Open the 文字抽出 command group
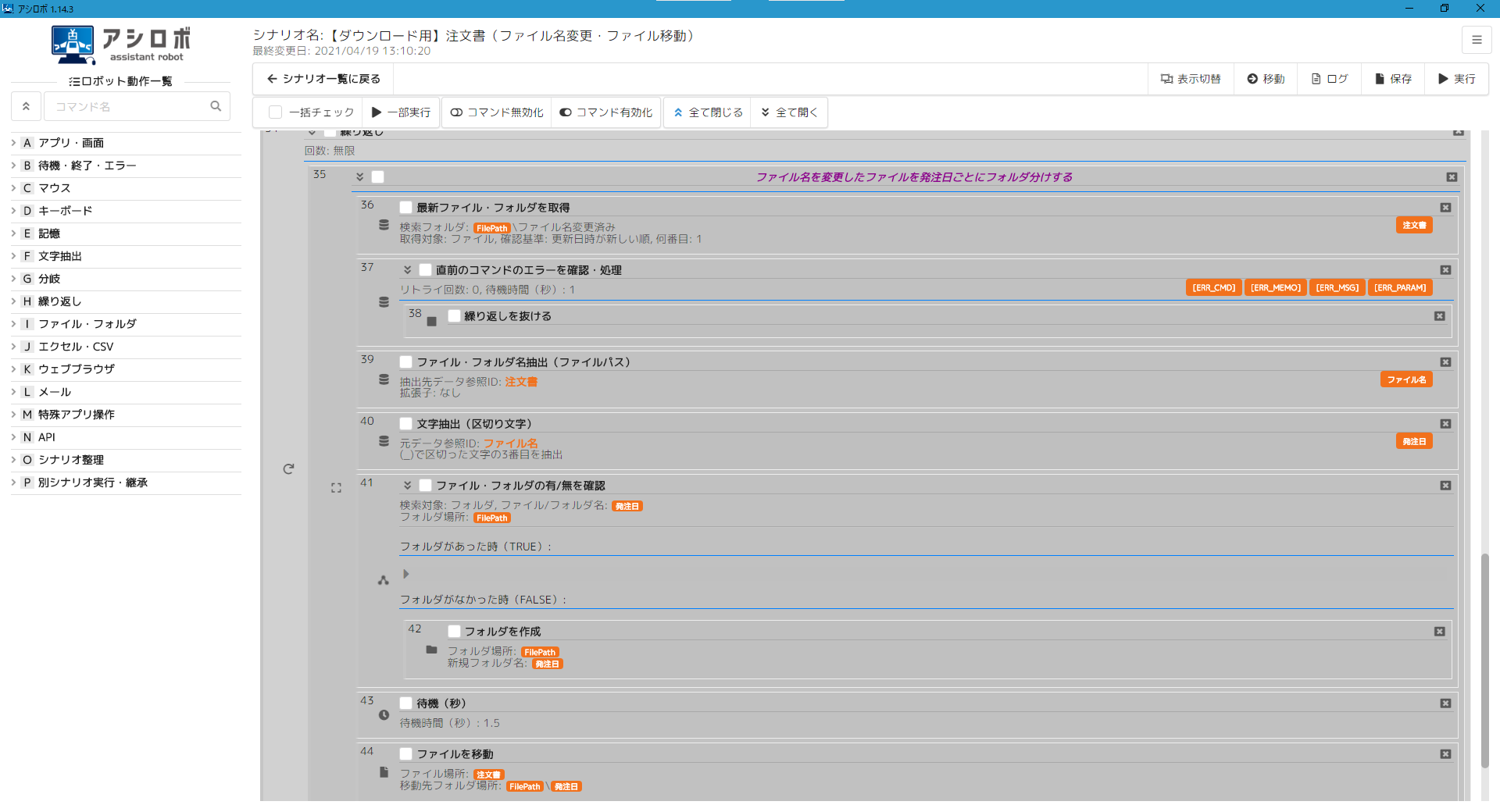Viewport: 1500px width, 812px height. tap(127, 256)
